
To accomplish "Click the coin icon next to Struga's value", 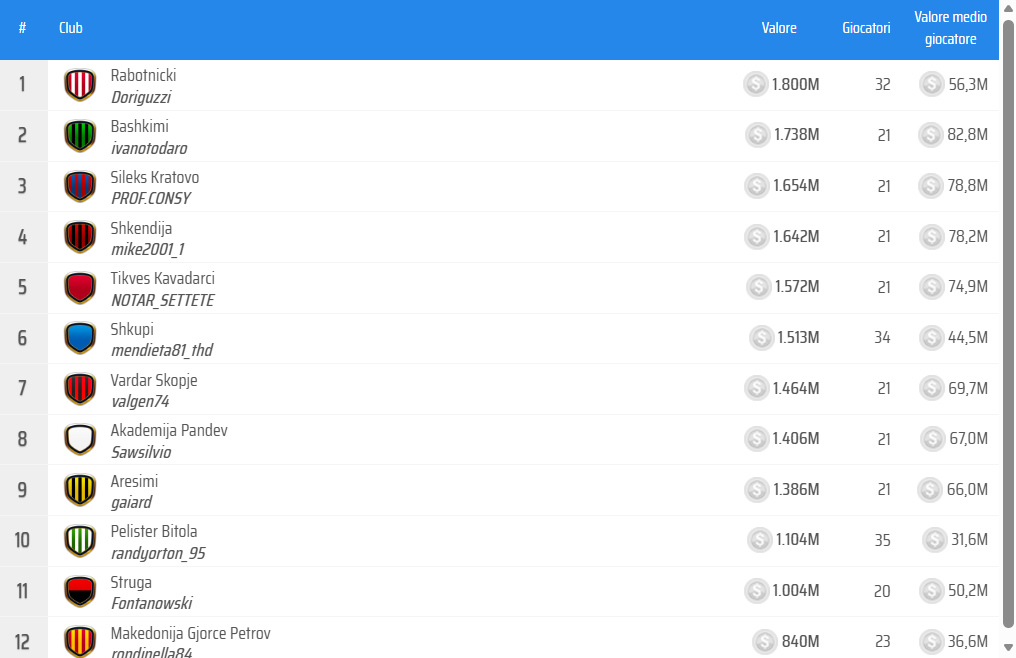I will pos(757,591).
